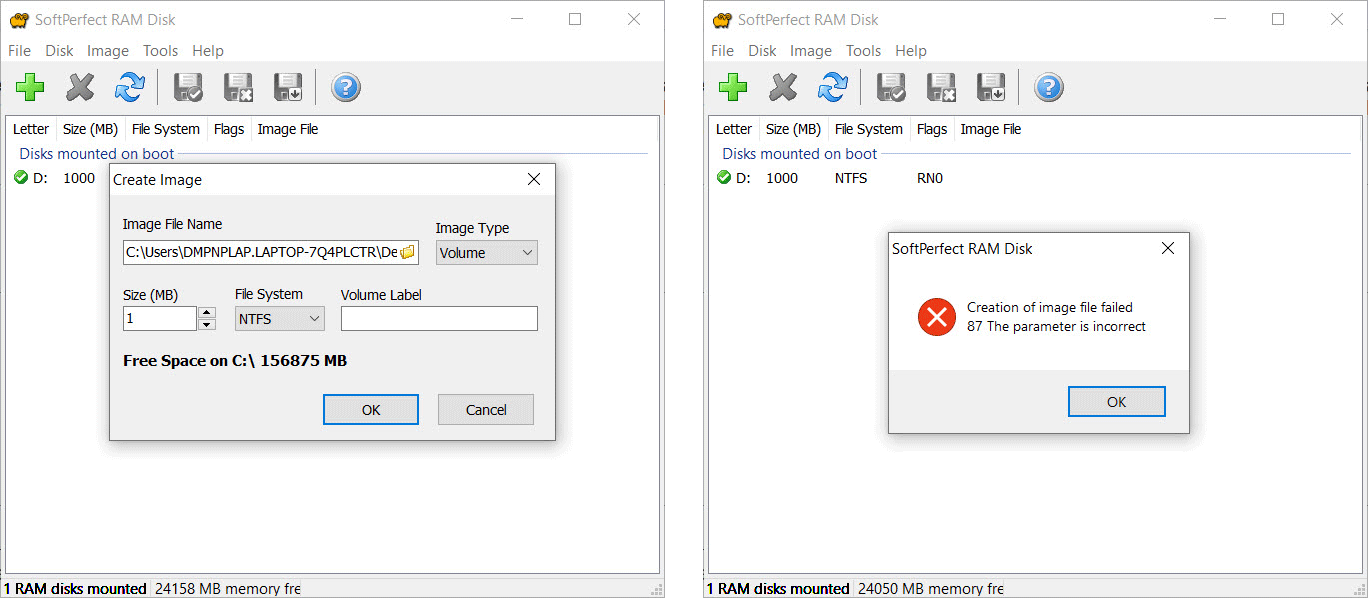The image size is (1368, 598).
Task: Open File System NTFS dropdown
Action: 280,319
